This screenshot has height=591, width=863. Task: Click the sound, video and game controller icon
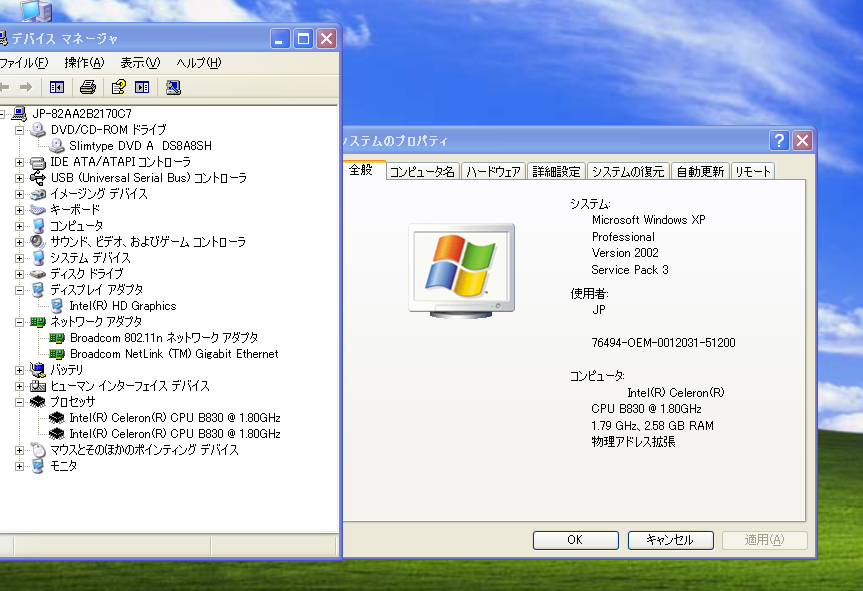(x=37, y=242)
